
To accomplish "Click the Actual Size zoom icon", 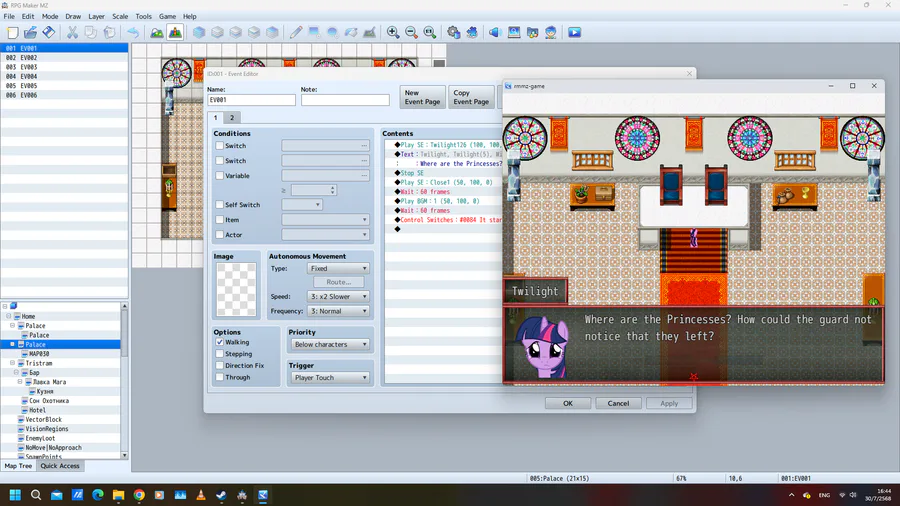I will (x=430, y=33).
